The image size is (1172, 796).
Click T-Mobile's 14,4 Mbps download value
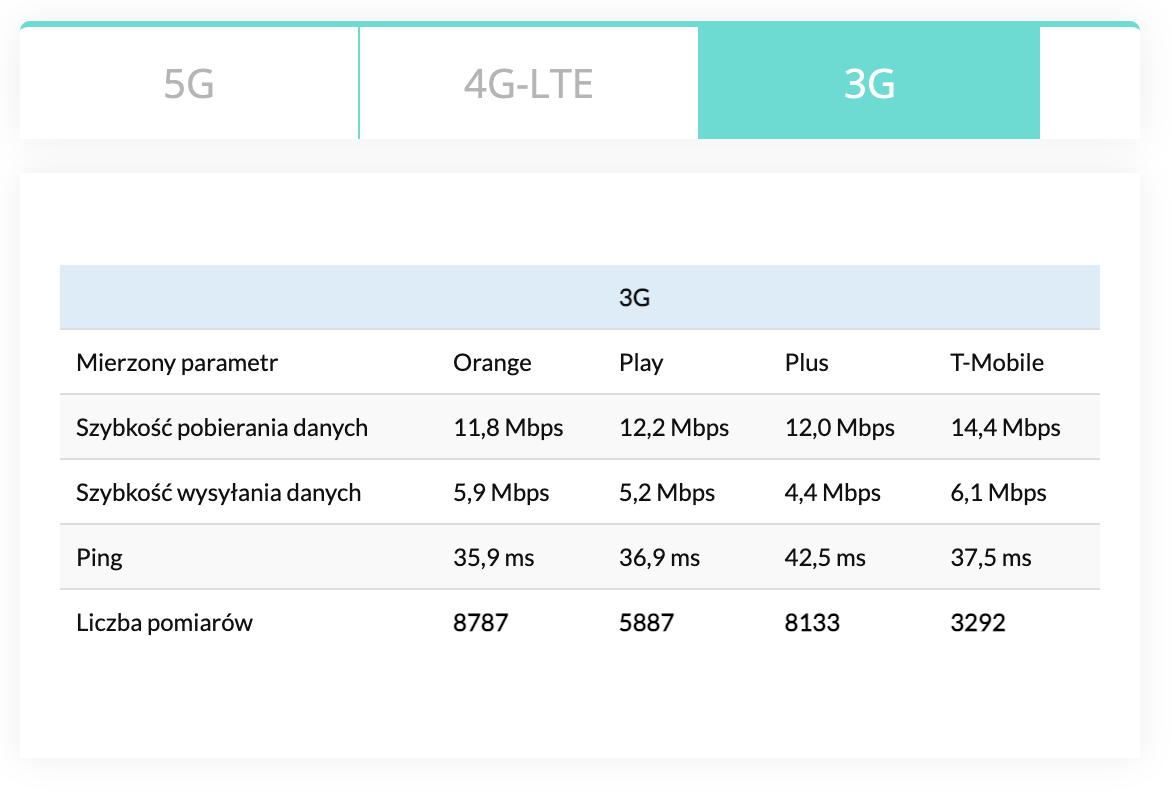(x=1005, y=428)
